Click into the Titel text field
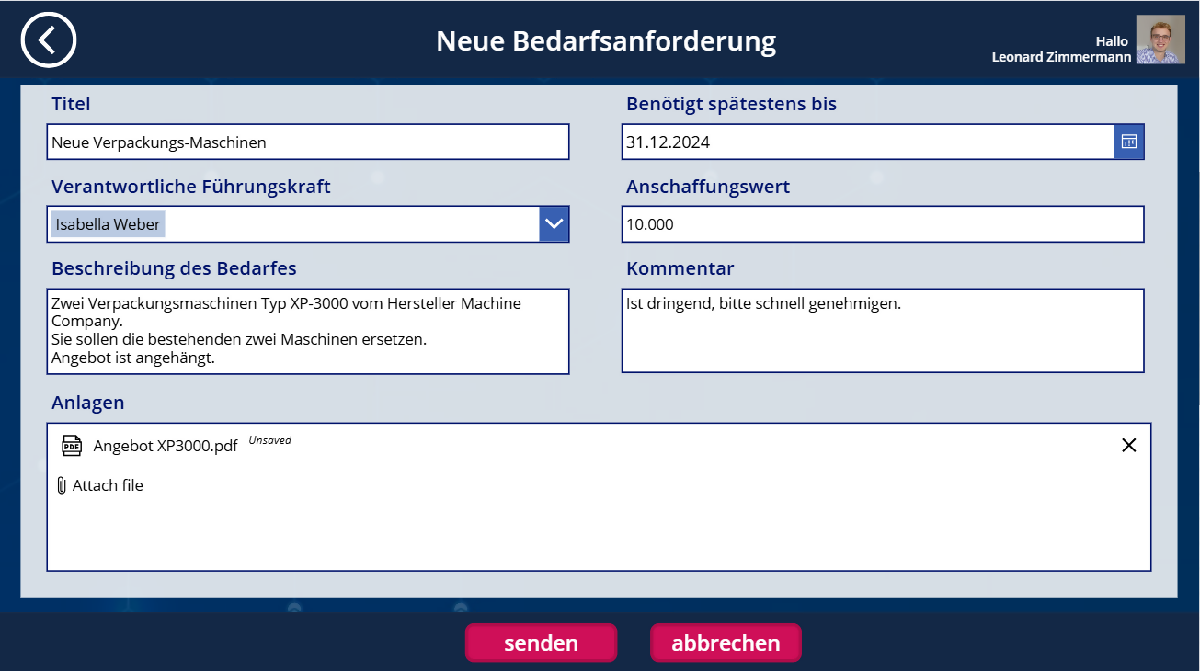Image resolution: width=1200 pixels, height=671 pixels. click(x=307, y=142)
